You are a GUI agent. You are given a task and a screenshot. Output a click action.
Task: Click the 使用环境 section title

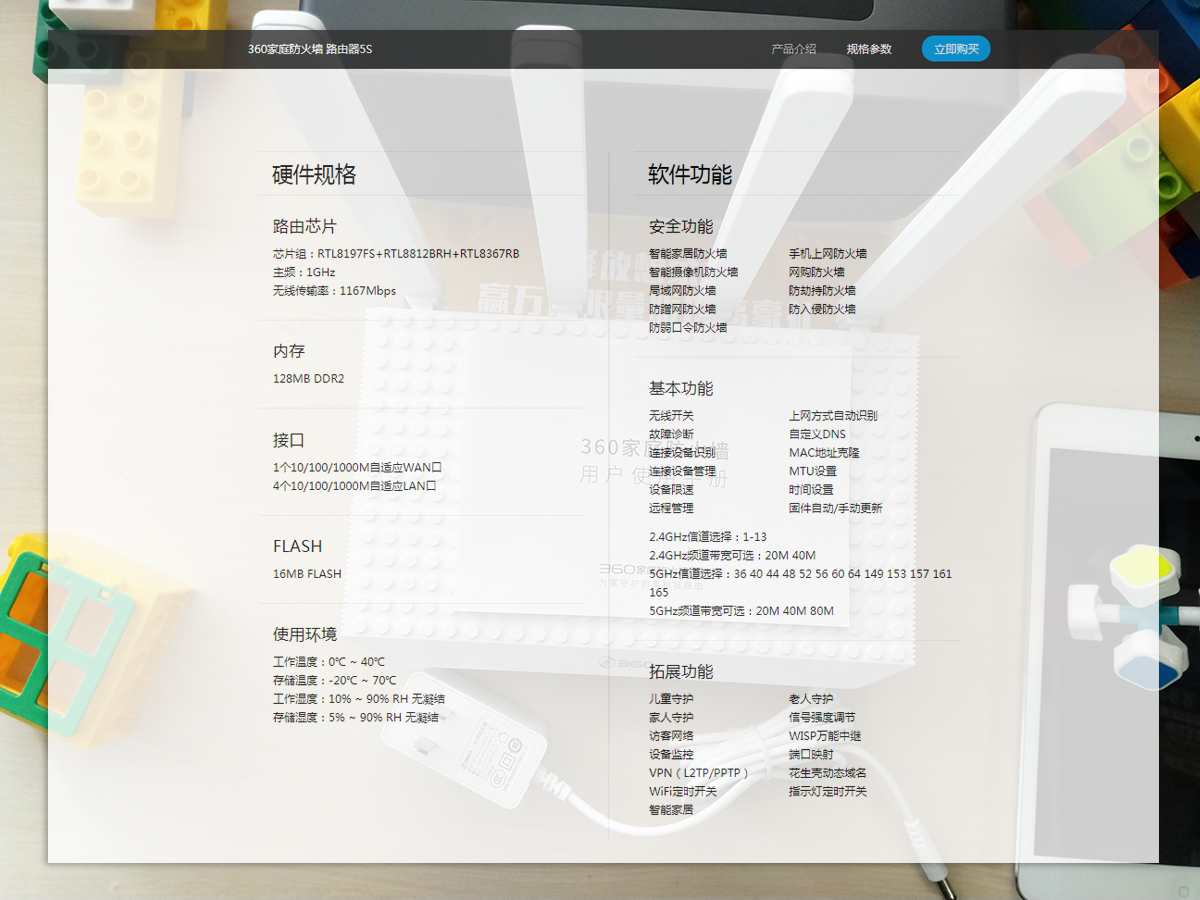305,634
